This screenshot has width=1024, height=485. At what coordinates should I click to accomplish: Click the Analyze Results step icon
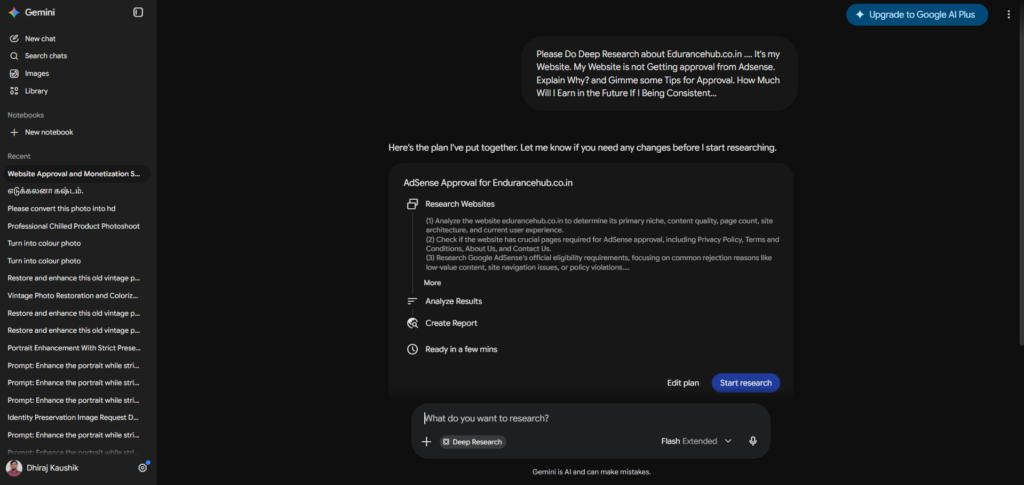412,302
